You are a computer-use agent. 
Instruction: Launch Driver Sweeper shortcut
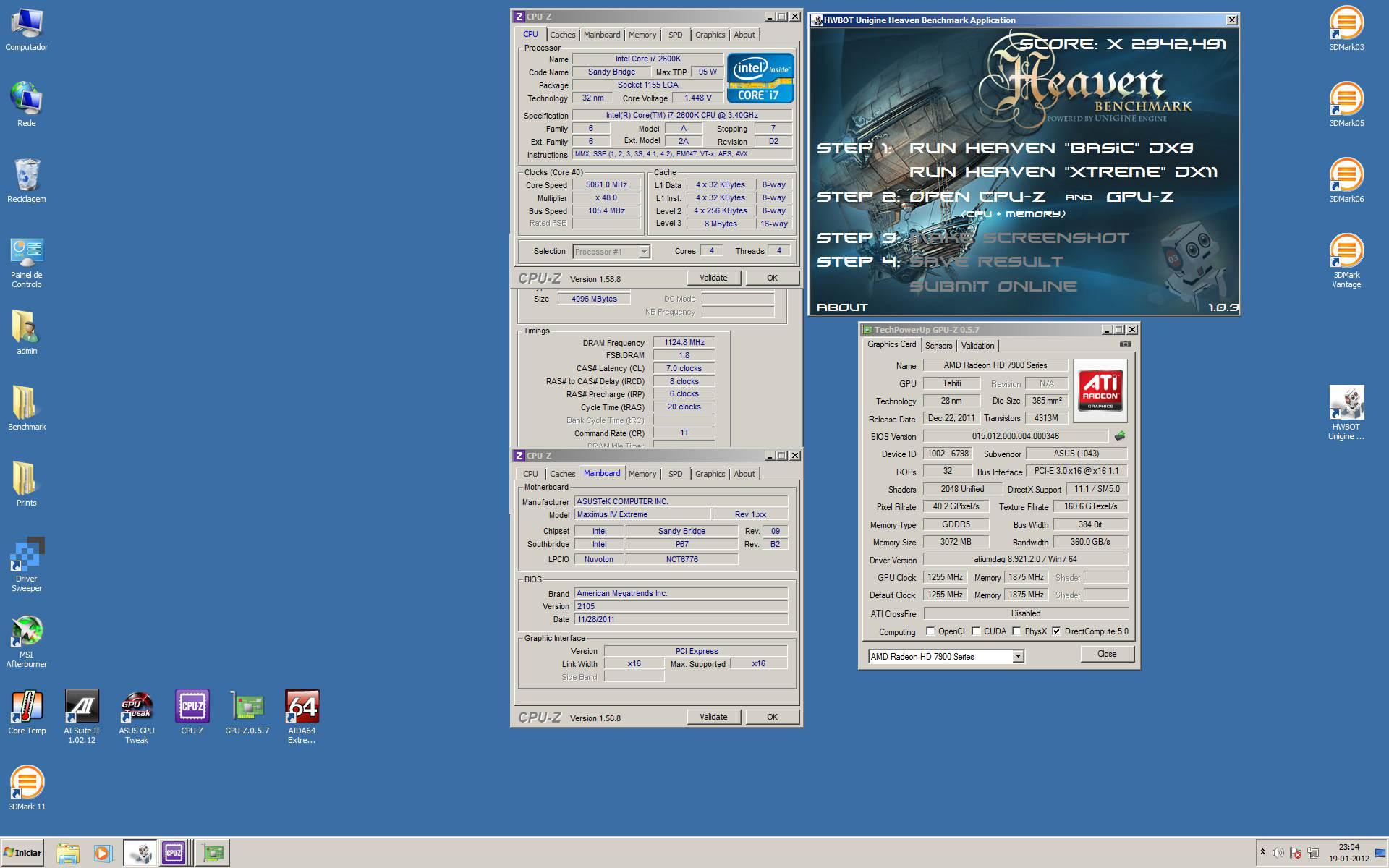point(27,566)
